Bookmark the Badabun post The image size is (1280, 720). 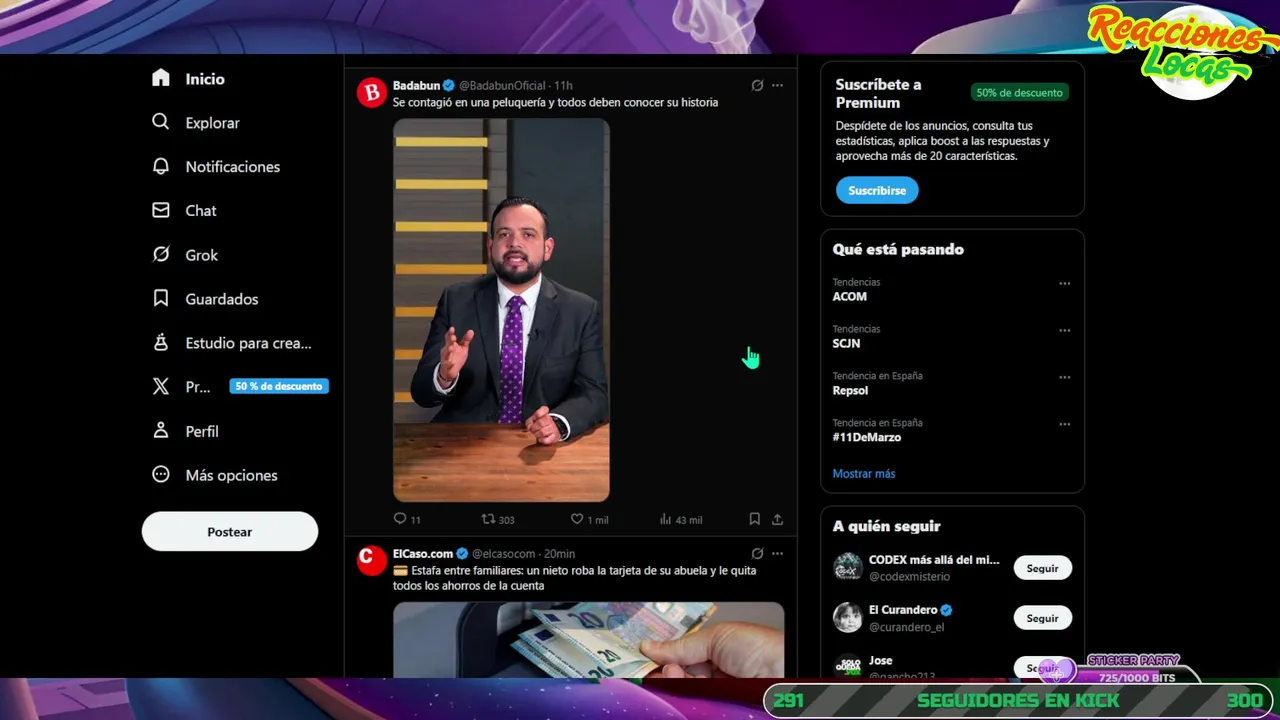755,519
